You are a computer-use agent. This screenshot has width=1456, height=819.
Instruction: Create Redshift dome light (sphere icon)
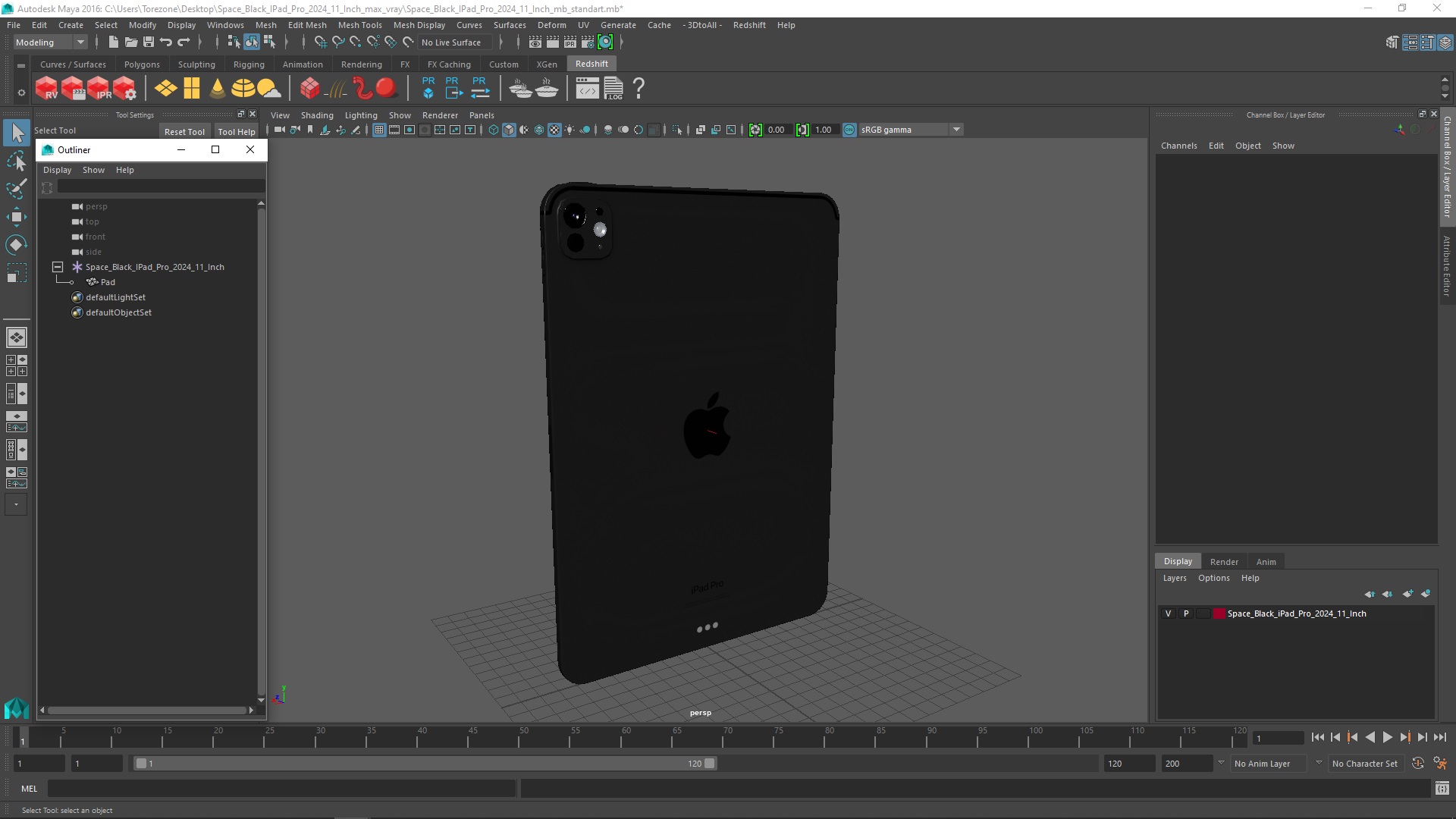click(243, 88)
